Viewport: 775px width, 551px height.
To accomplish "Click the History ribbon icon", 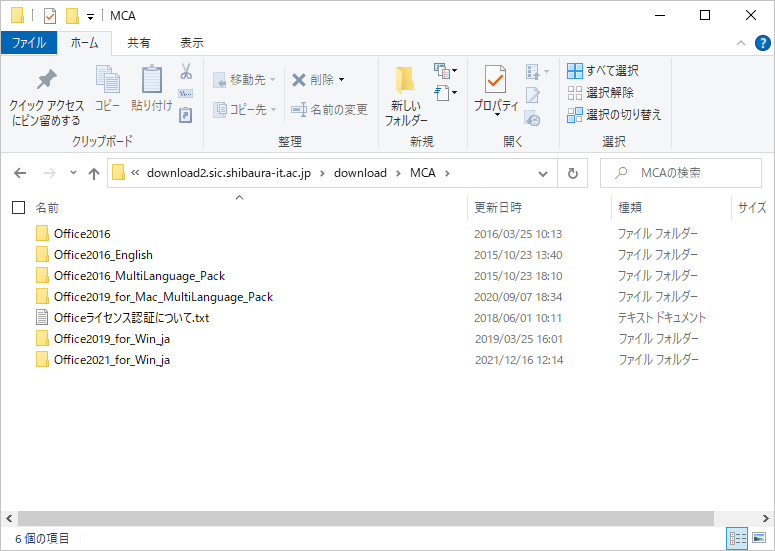I will point(532,119).
